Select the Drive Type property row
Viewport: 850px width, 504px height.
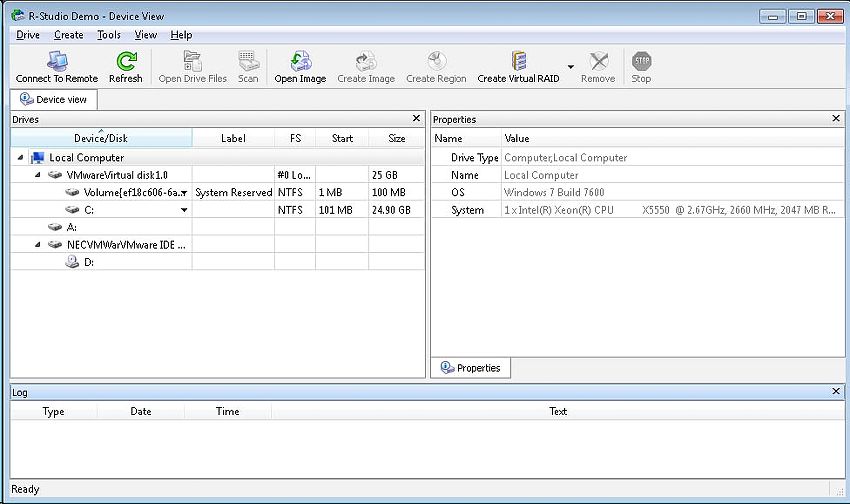638,158
